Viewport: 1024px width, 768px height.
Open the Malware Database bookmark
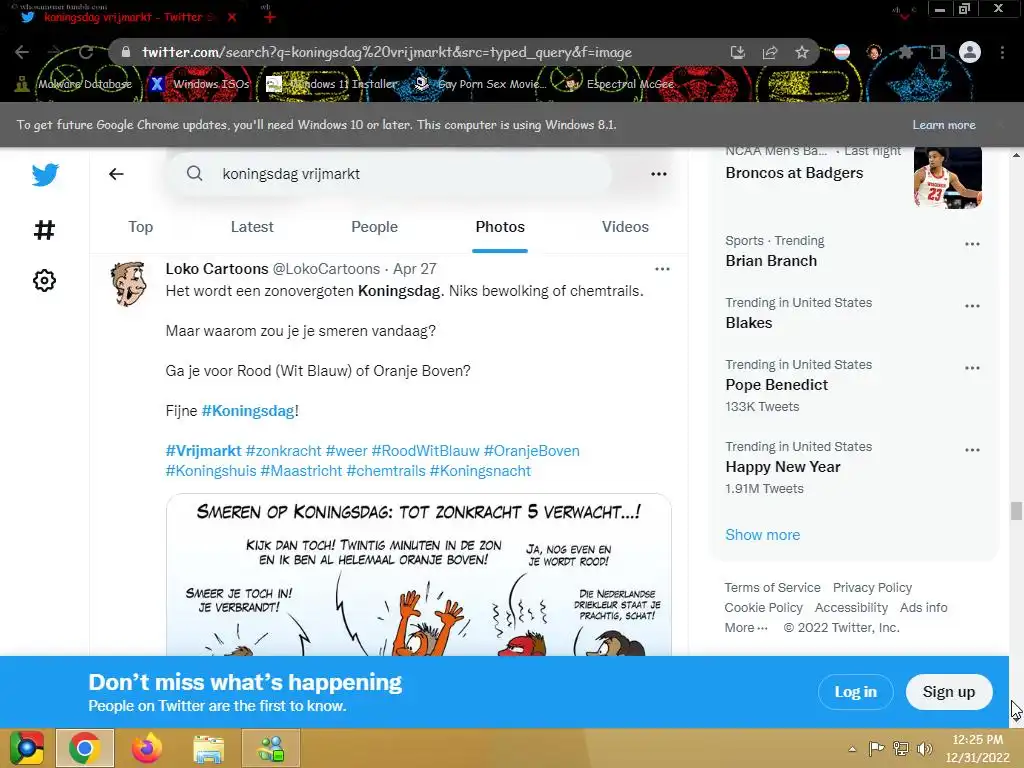tap(74, 84)
